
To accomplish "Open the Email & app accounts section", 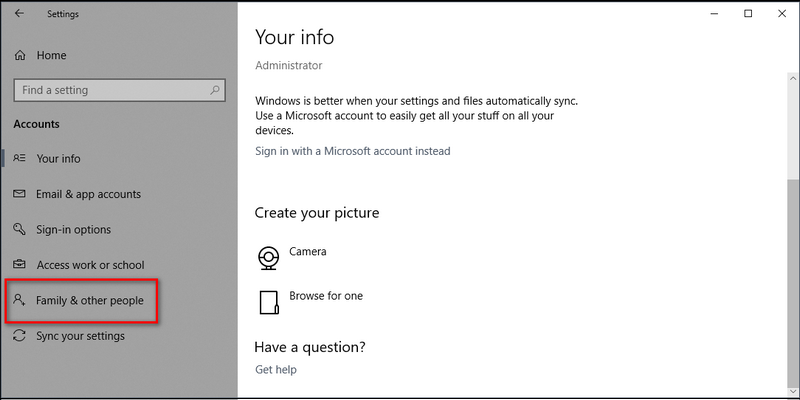I will pyautogui.click(x=88, y=194).
